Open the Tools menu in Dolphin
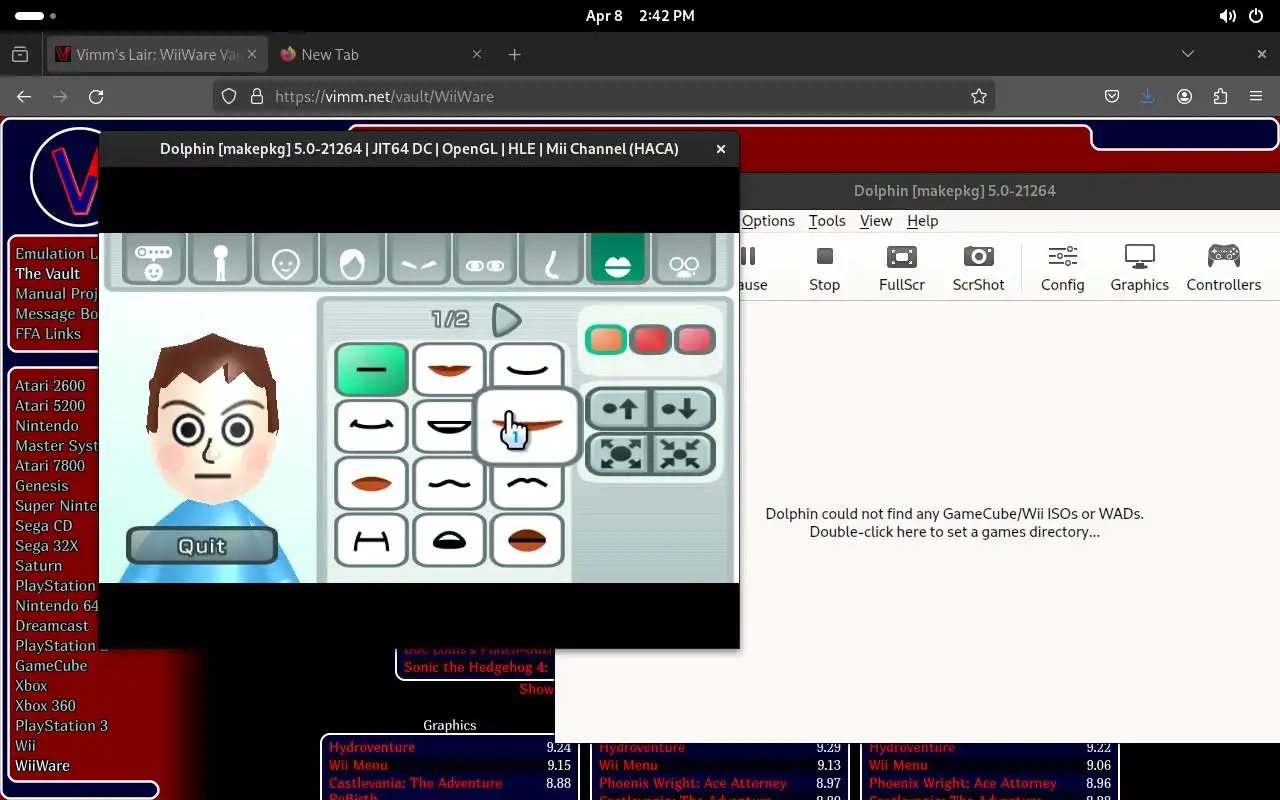This screenshot has height=800, width=1280. coord(827,221)
